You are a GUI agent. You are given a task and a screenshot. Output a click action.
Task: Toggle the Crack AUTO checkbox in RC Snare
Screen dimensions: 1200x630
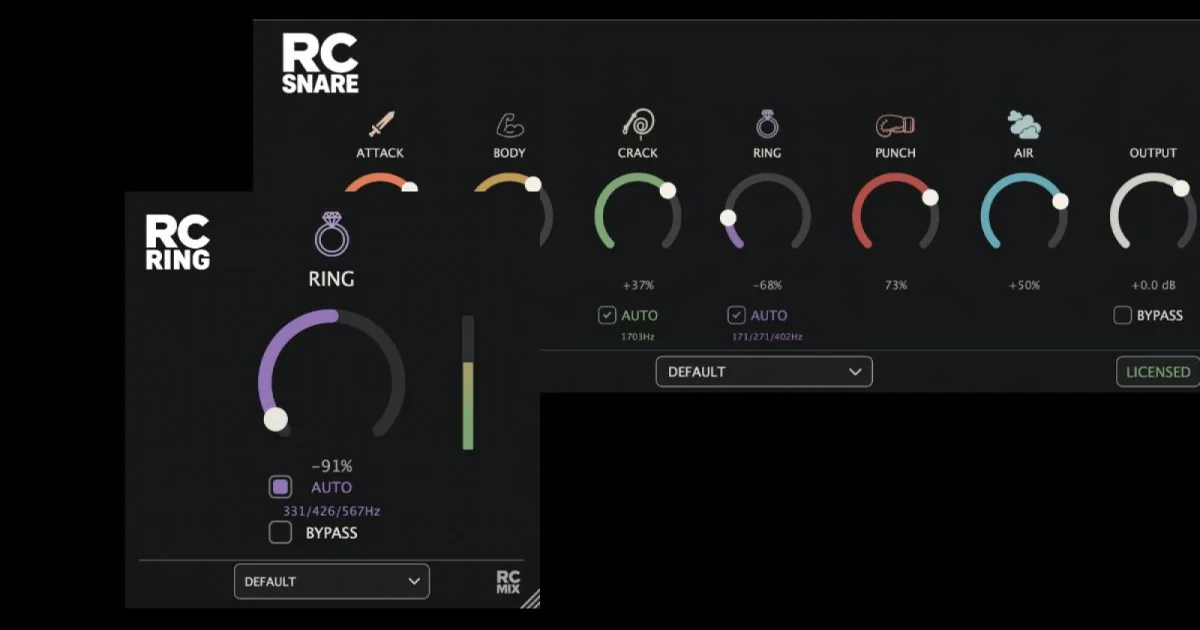click(607, 315)
